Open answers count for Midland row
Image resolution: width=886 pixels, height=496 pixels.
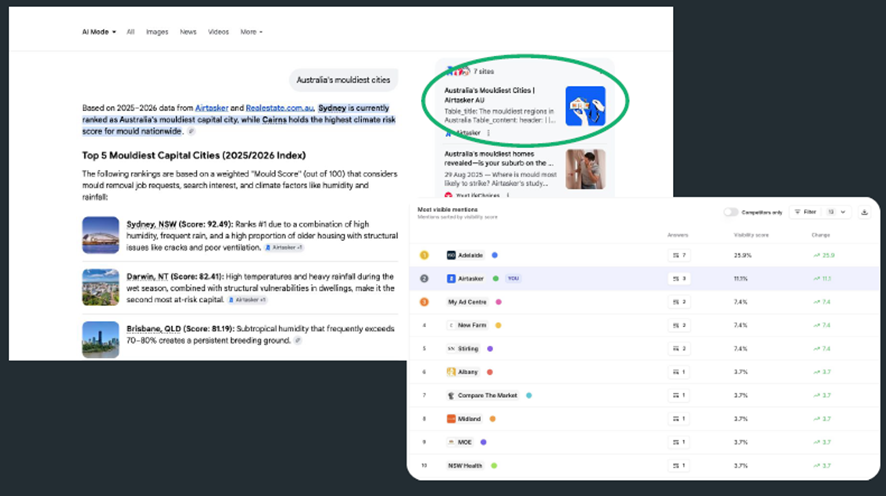679,419
